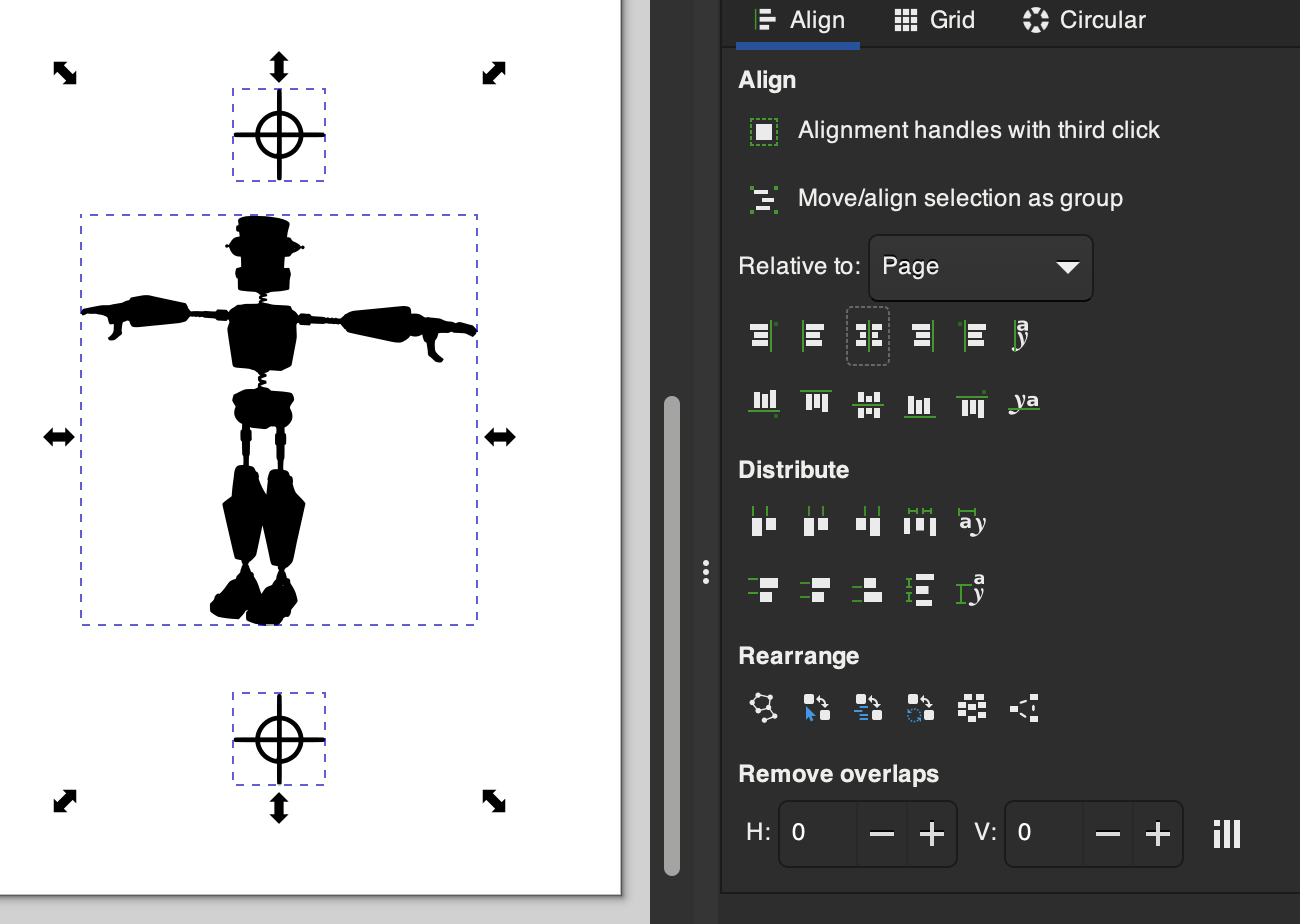
Task: Center objects on vertical axis
Action: [x=868, y=336]
